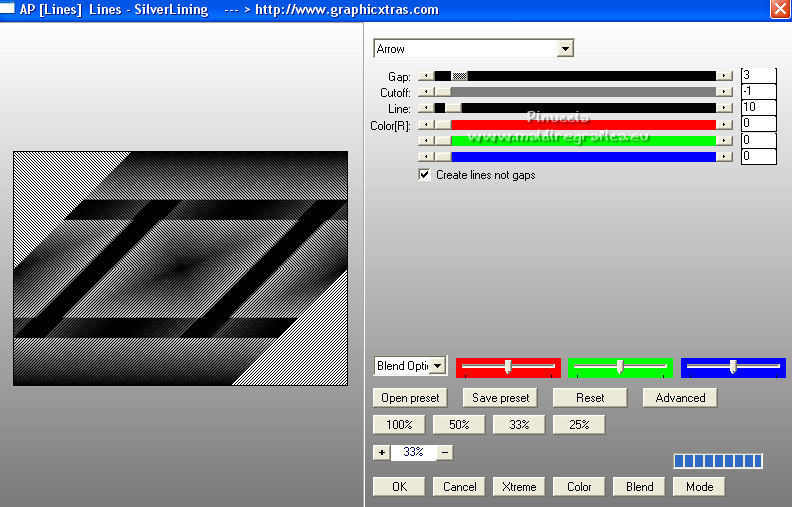
Task: Open the Arrow line type dropdown
Action: pyautogui.click(x=565, y=49)
